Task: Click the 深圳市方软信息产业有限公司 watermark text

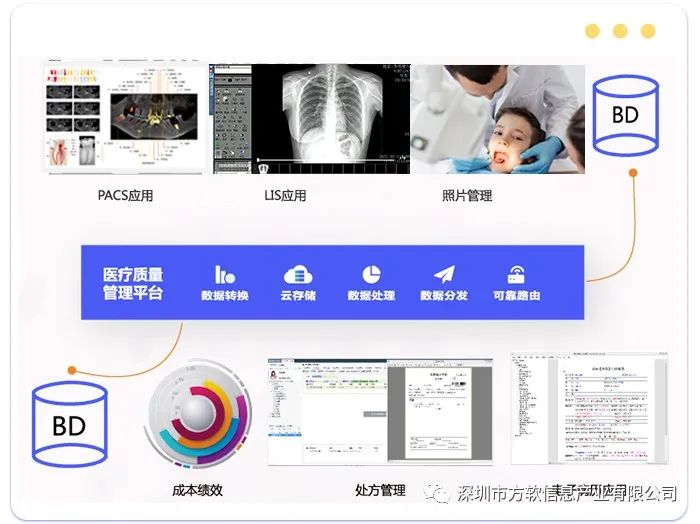Action: (x=566, y=494)
